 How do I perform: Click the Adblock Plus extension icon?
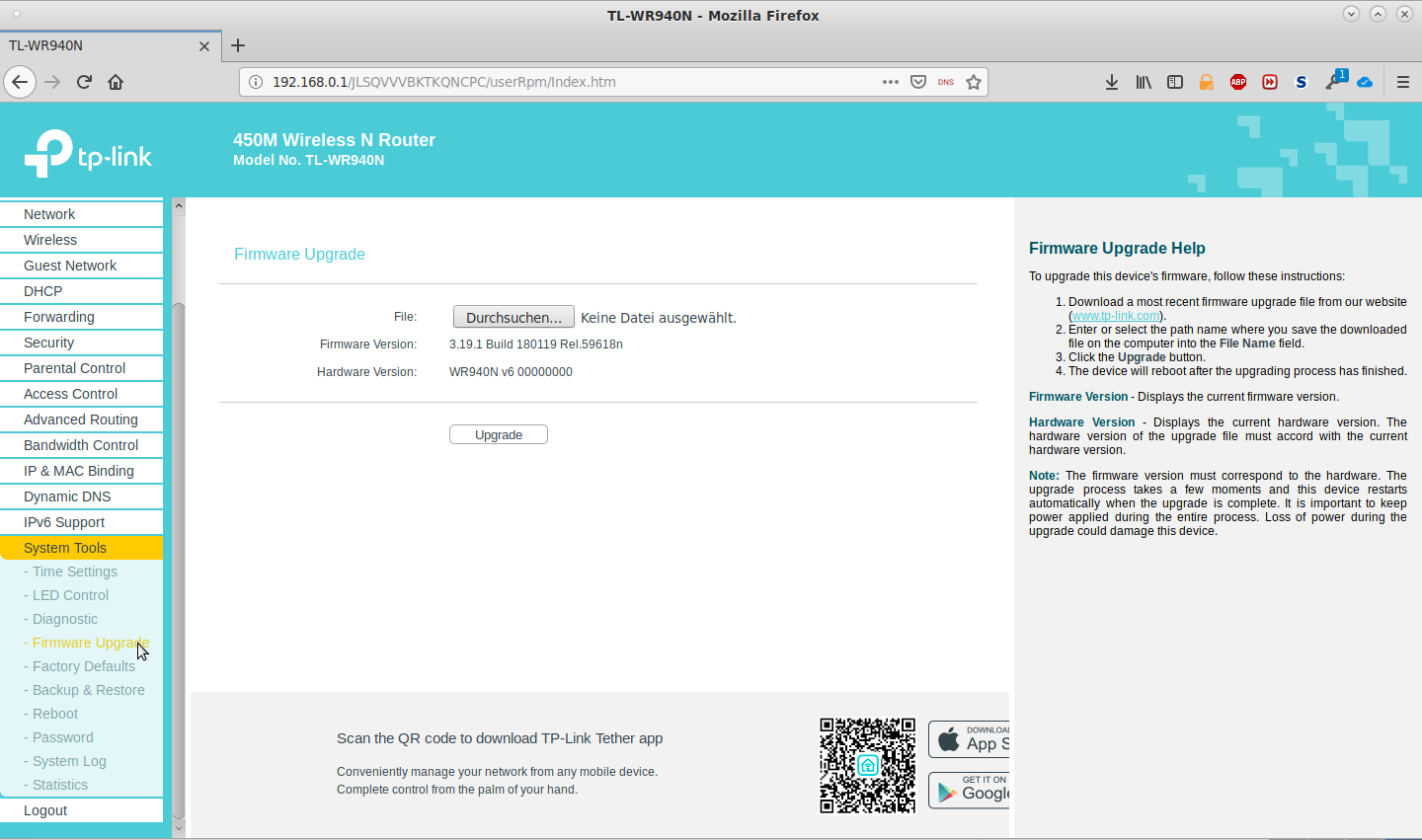tap(1237, 82)
